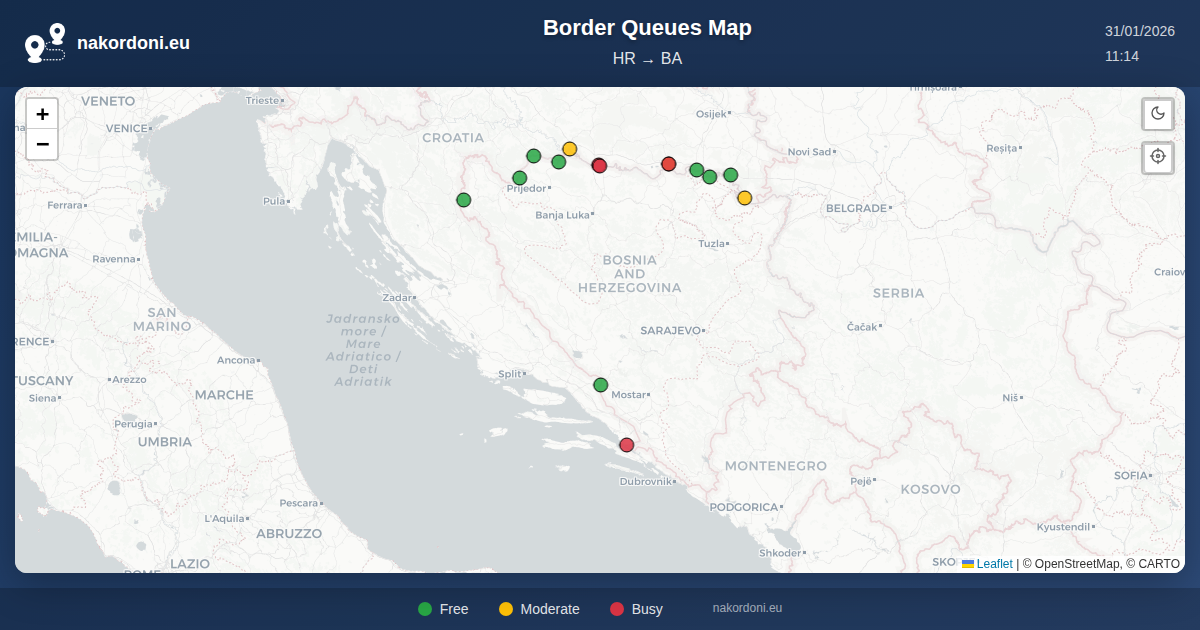Click the yellow marker north of Tuzla
Screen dimensions: 1200x630
[x=745, y=198]
